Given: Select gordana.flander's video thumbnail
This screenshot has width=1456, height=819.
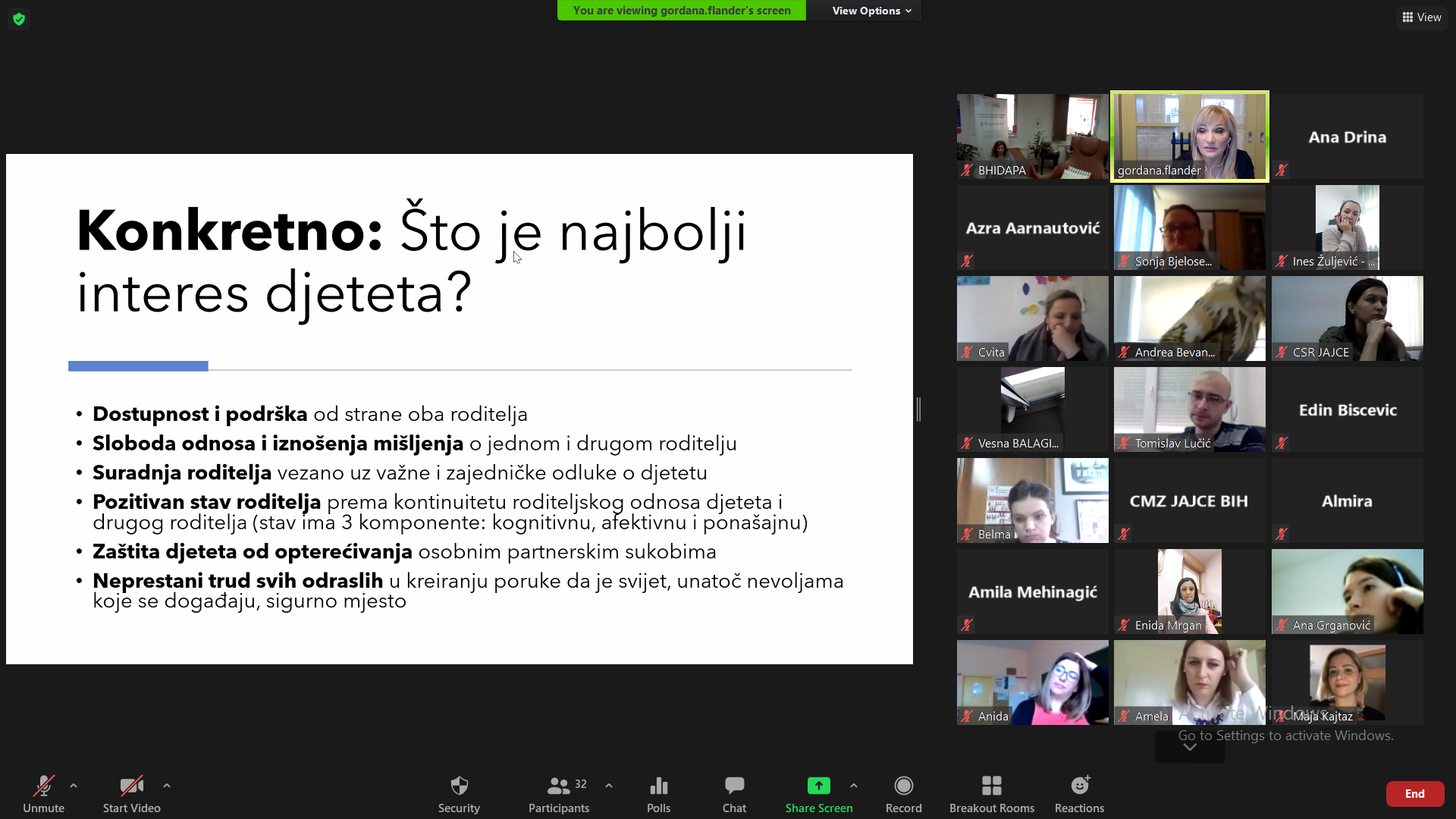Looking at the screenshot, I should tap(1189, 136).
